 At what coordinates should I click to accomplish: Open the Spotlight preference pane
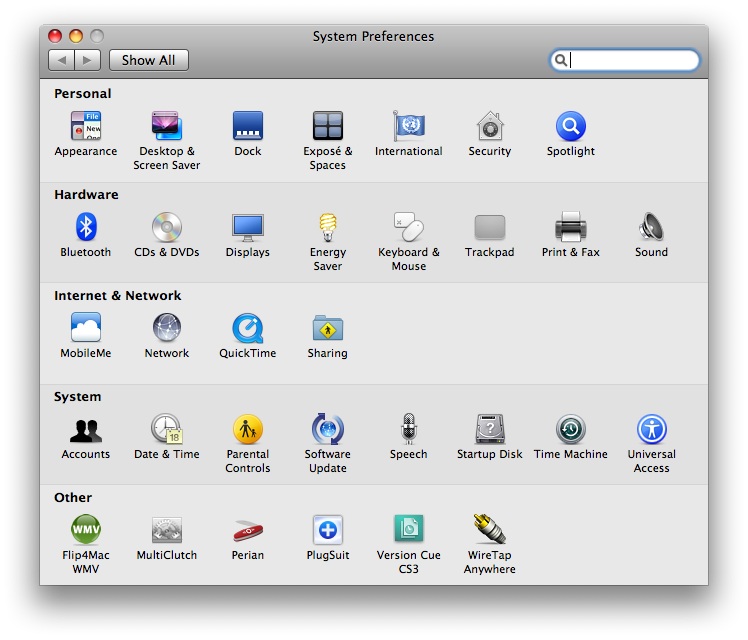[x=571, y=127]
